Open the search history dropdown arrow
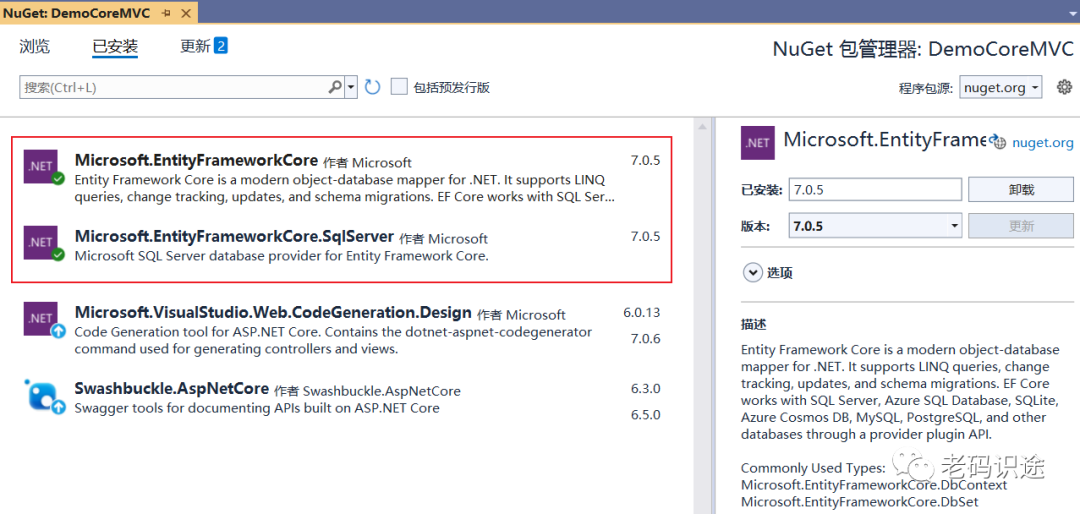 click(x=351, y=87)
